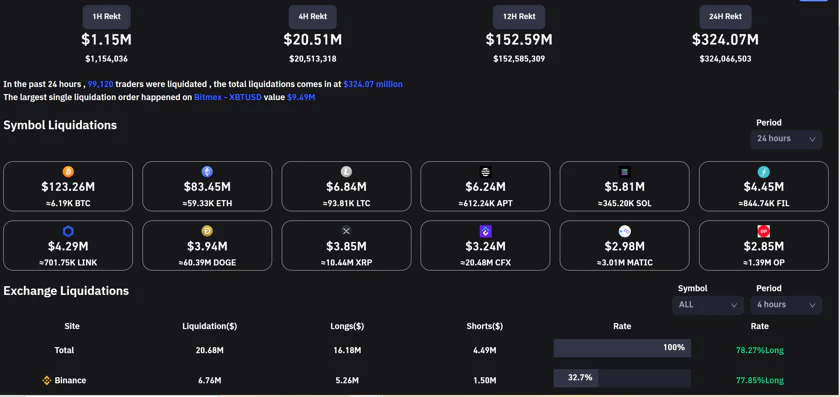Screen dimensions: 840x397
Task: Click the XRP coin icon
Action: click(346, 231)
